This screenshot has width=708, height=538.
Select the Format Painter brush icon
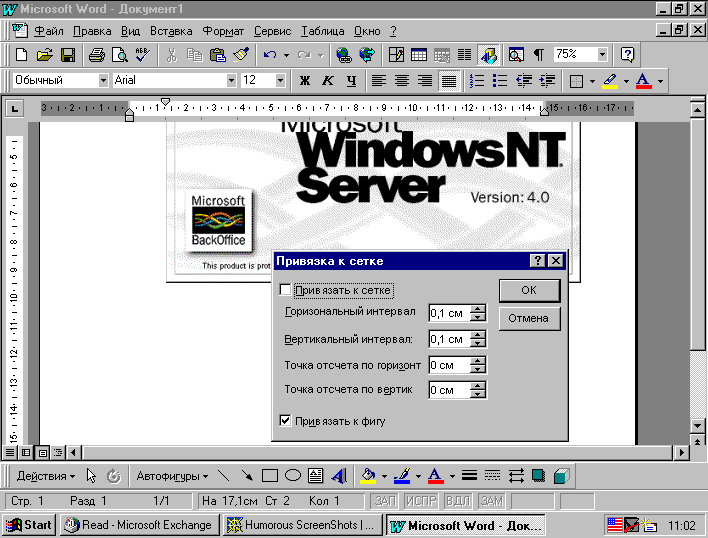click(241, 55)
